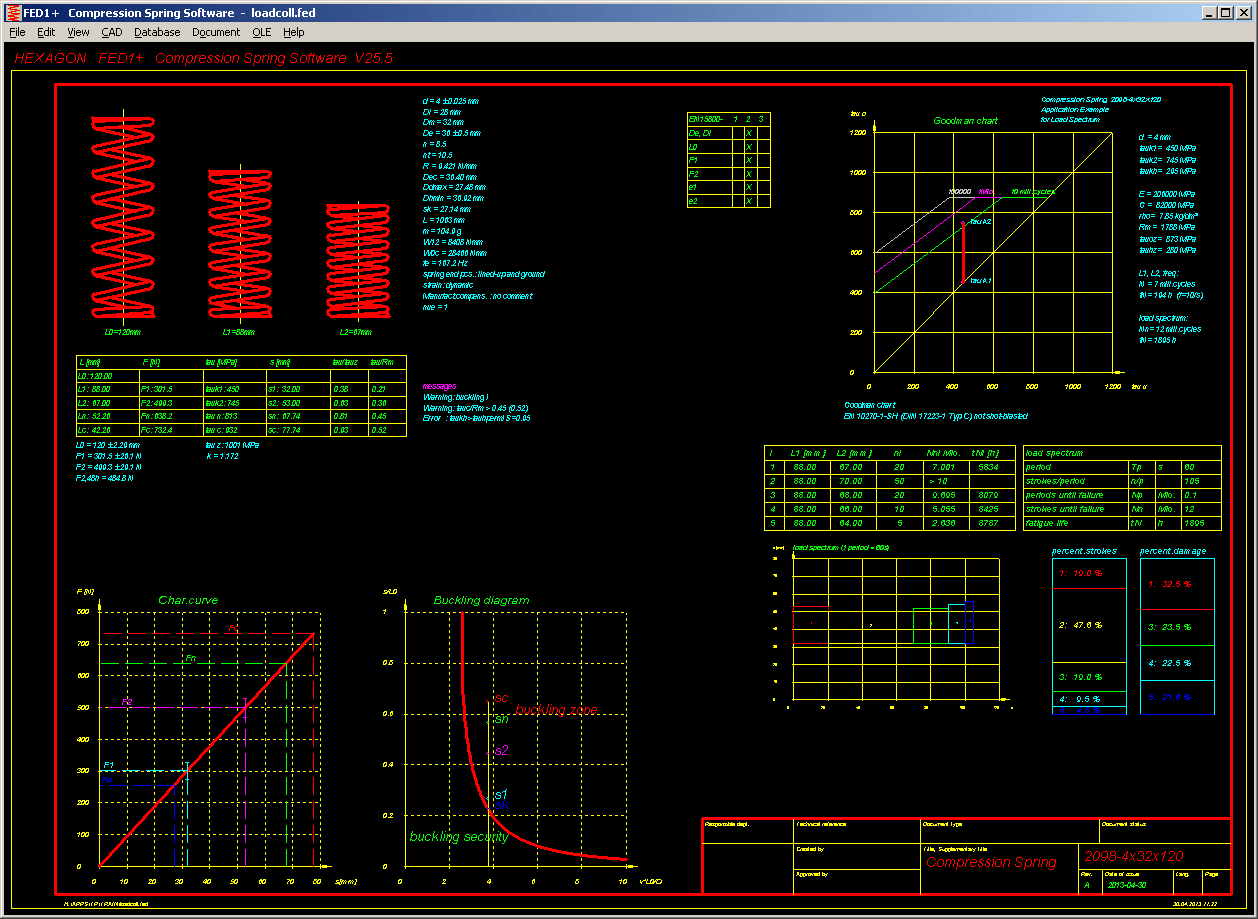
Task: Open the File menu
Action: [x=17, y=32]
